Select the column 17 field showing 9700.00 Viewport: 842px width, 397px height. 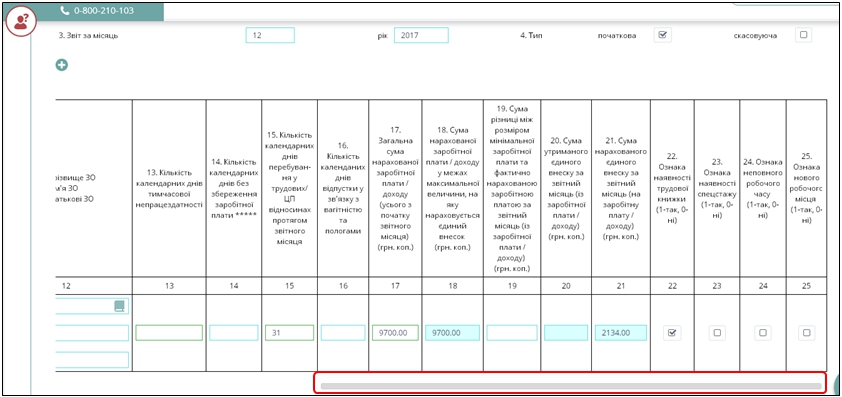pyautogui.click(x=395, y=333)
